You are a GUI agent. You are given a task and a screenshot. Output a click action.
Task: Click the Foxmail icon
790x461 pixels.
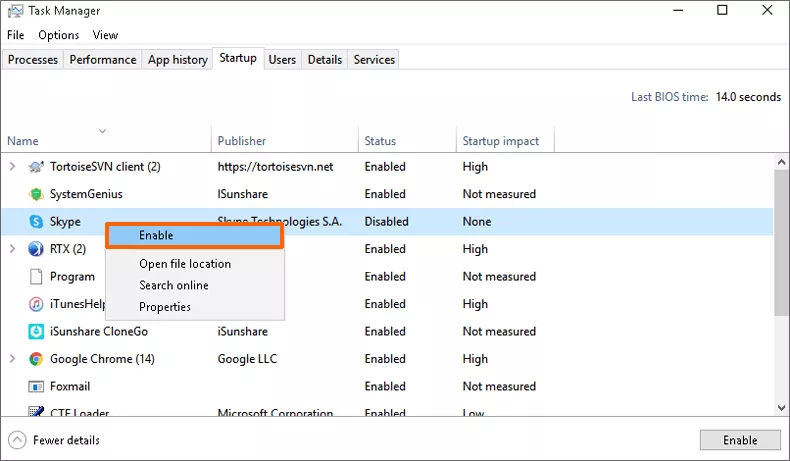(x=36, y=386)
